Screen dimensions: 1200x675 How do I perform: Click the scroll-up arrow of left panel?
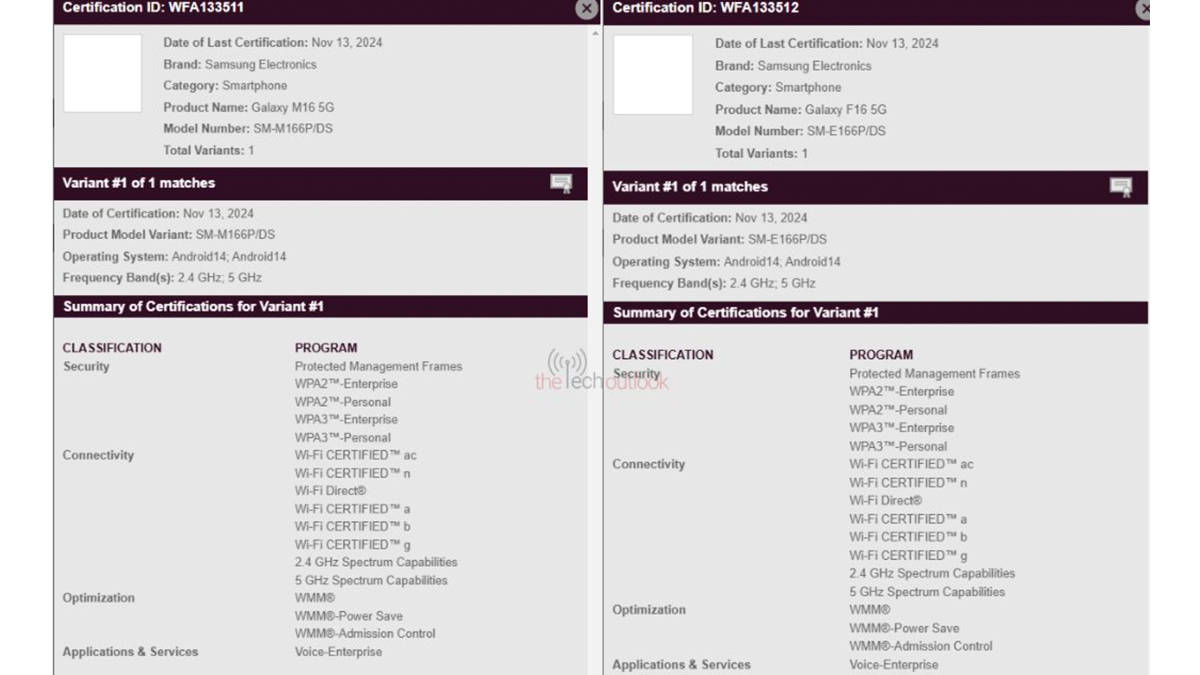click(596, 33)
